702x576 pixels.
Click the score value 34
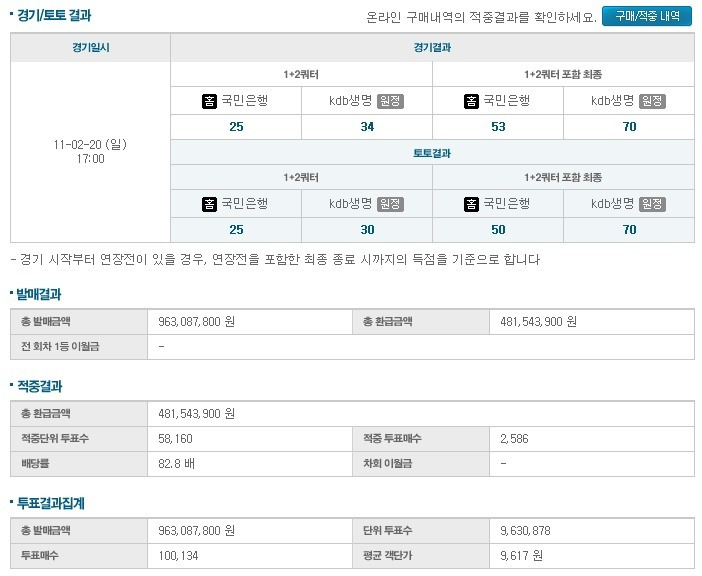click(367, 127)
